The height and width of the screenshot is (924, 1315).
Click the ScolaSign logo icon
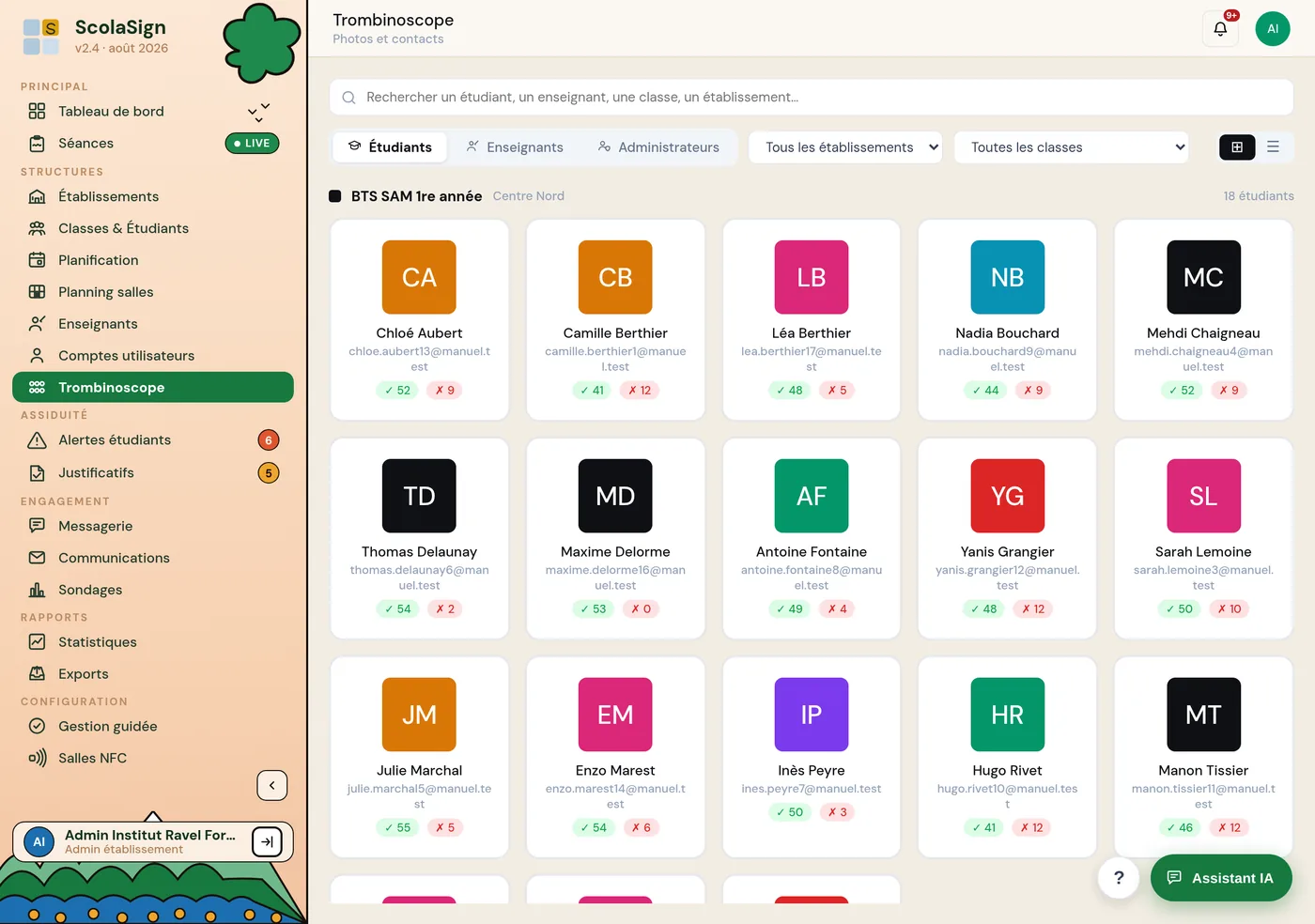click(x=41, y=37)
